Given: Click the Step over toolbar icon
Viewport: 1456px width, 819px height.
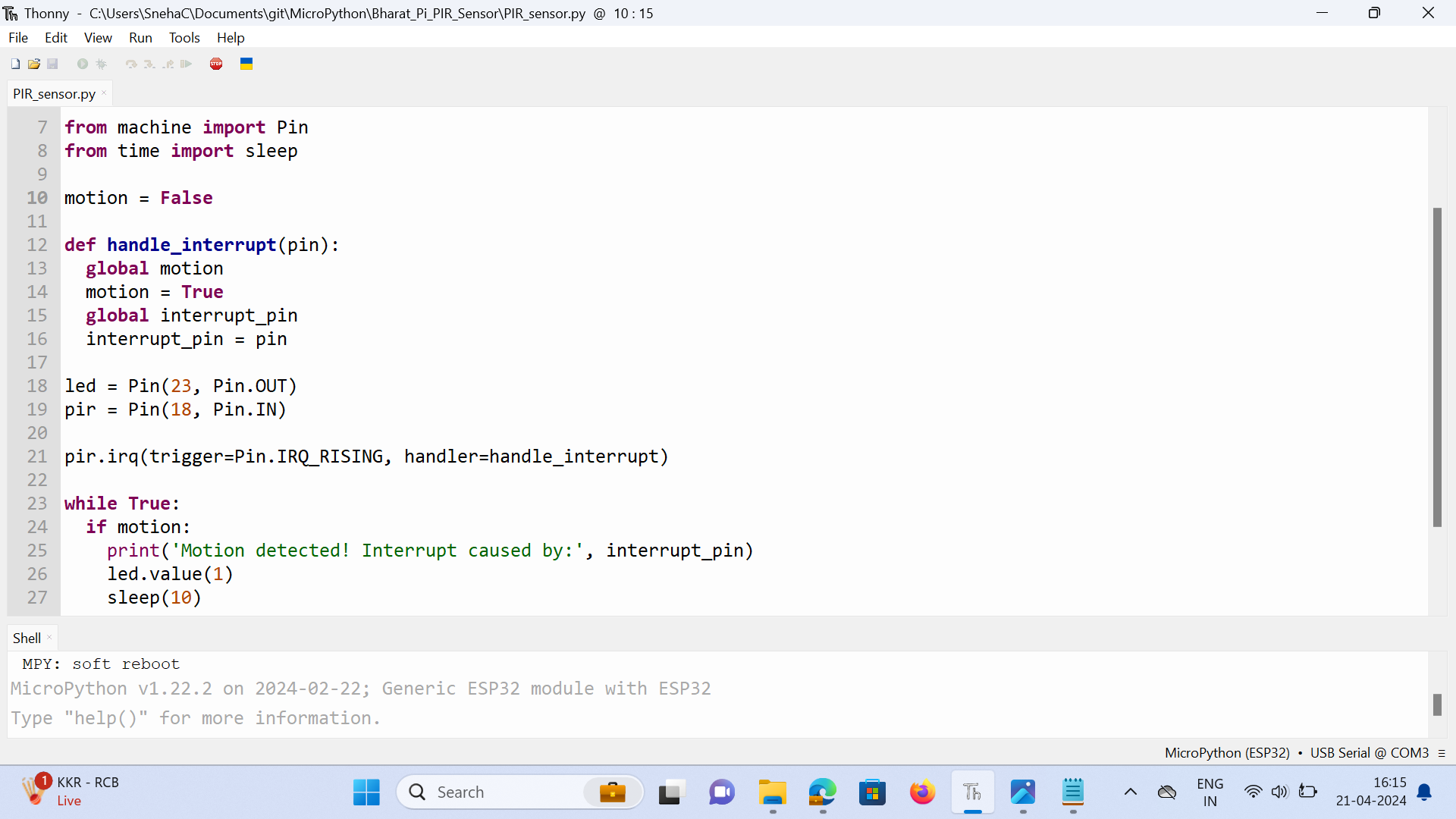Looking at the screenshot, I should [131, 64].
